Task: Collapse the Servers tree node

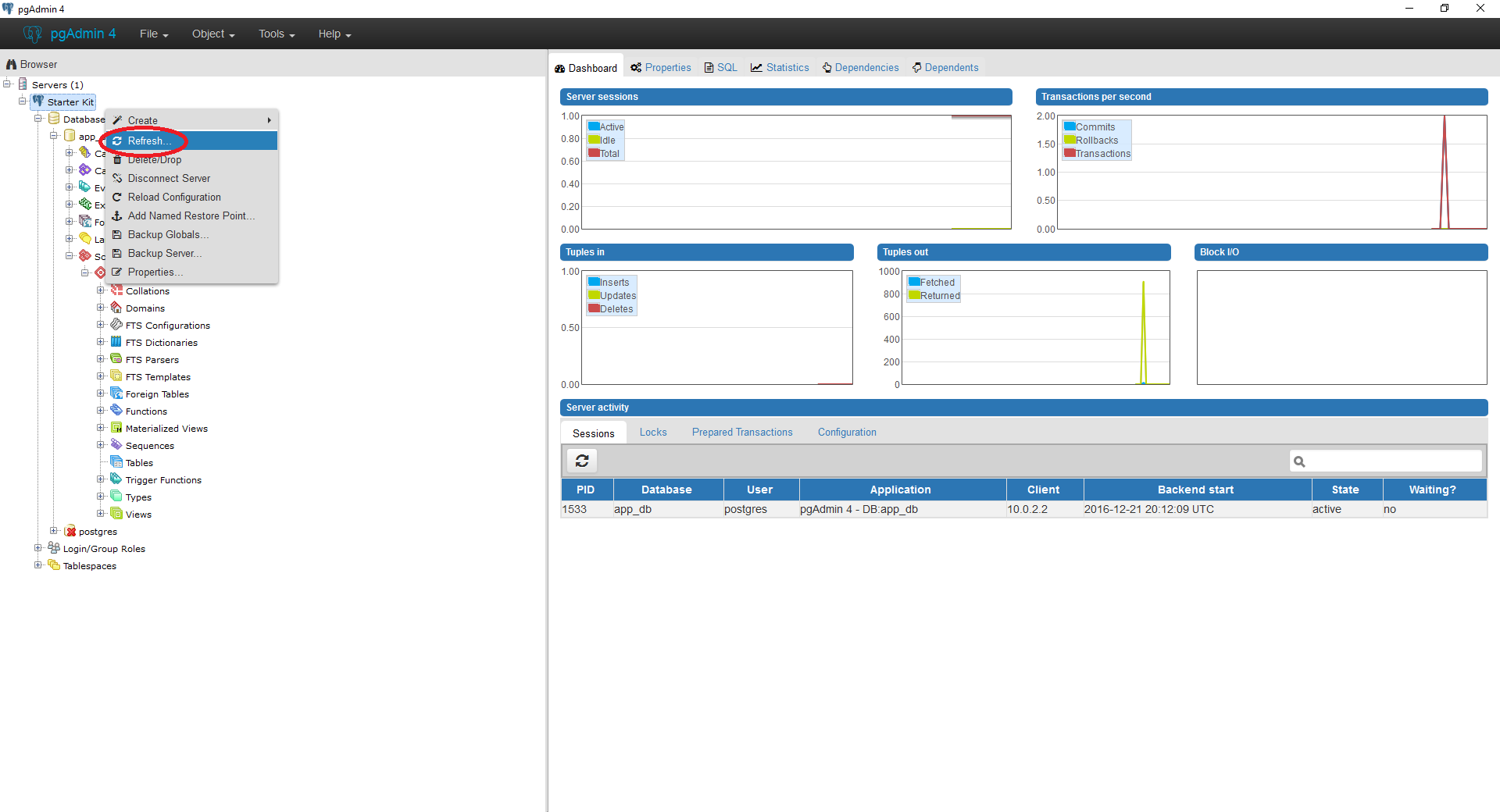Action: tap(7, 84)
